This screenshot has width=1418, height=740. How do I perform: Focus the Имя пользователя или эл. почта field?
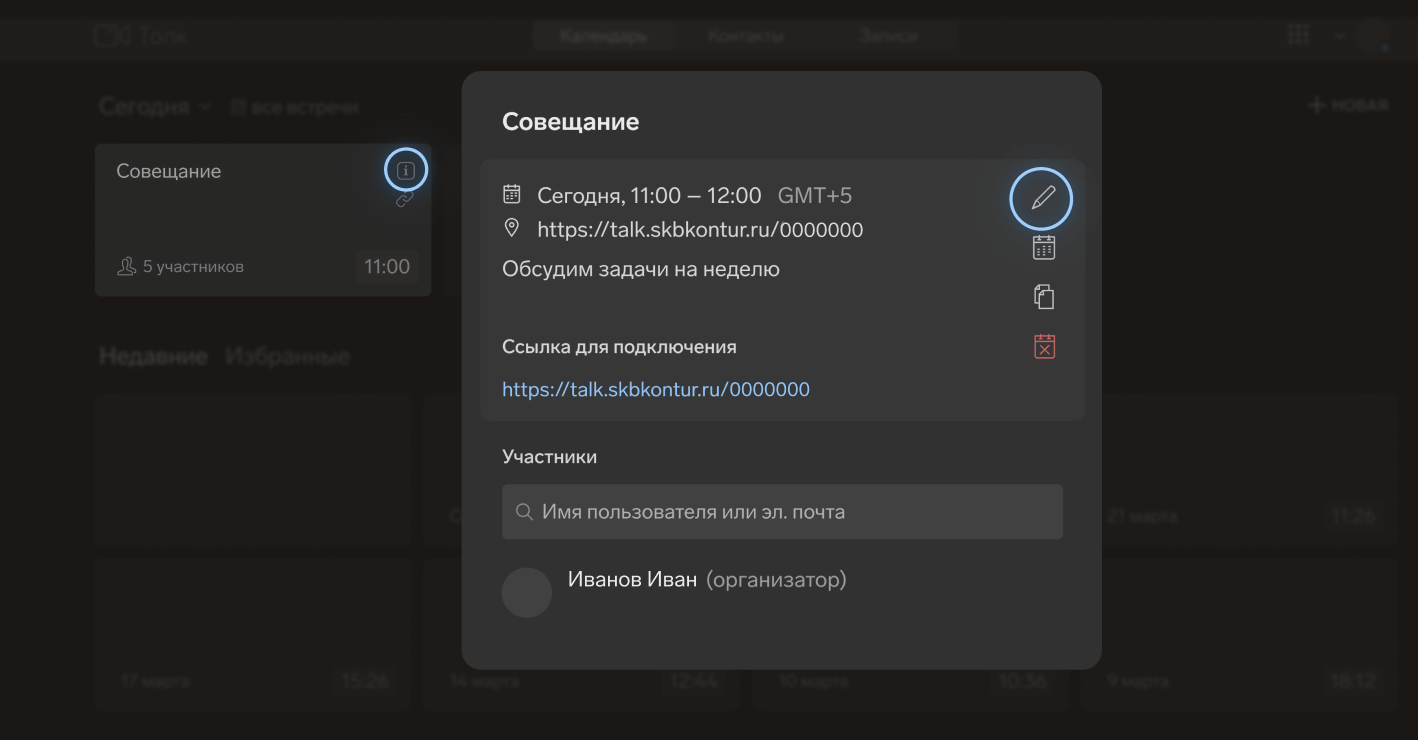(x=782, y=512)
